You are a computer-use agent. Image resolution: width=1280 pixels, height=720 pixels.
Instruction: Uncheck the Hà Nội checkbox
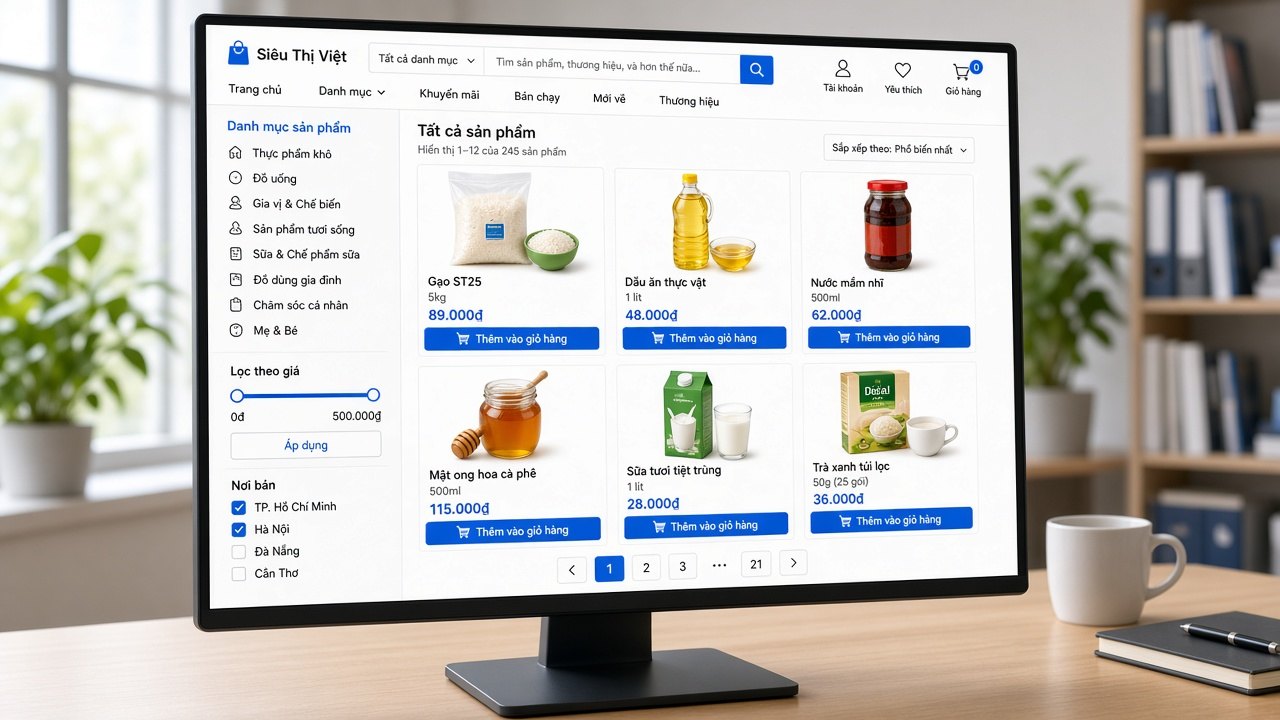click(x=239, y=530)
